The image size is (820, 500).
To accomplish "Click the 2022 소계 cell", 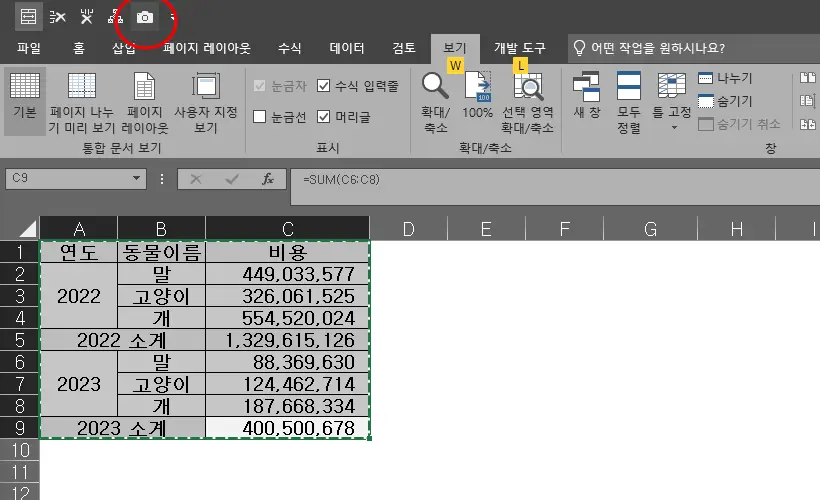I will point(122,340).
